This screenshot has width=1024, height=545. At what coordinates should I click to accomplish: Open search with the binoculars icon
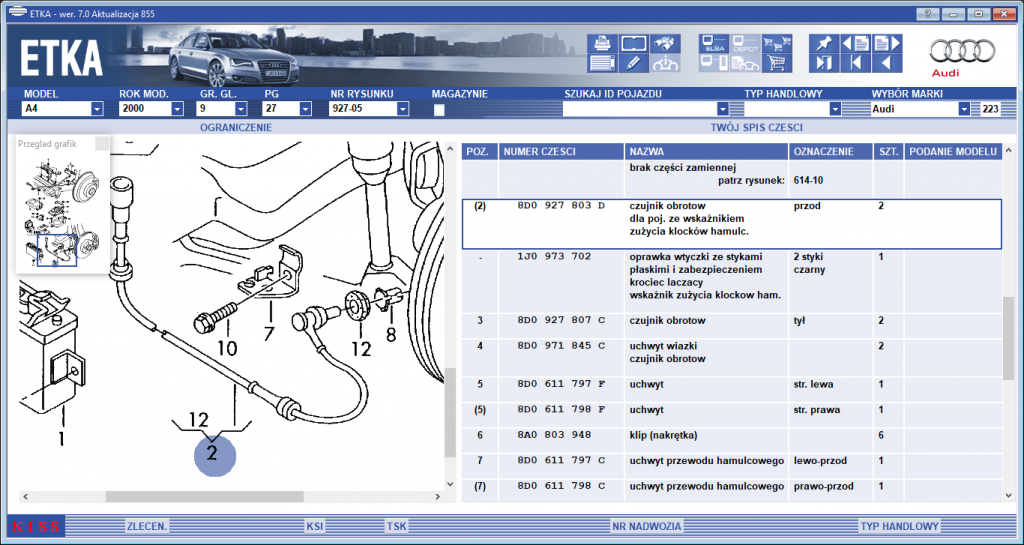[665, 44]
